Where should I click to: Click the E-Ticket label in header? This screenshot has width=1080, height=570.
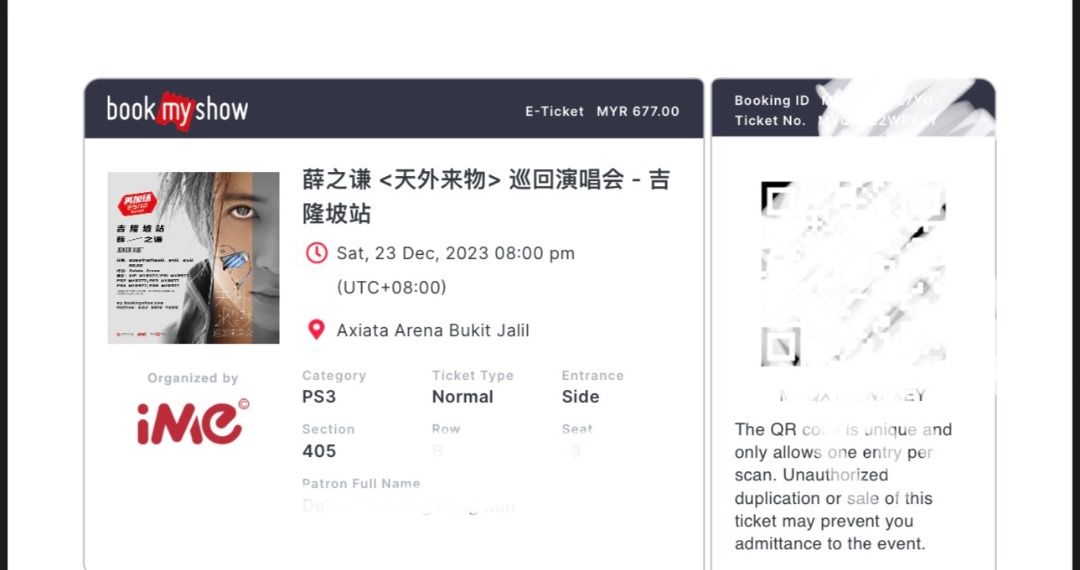(554, 111)
